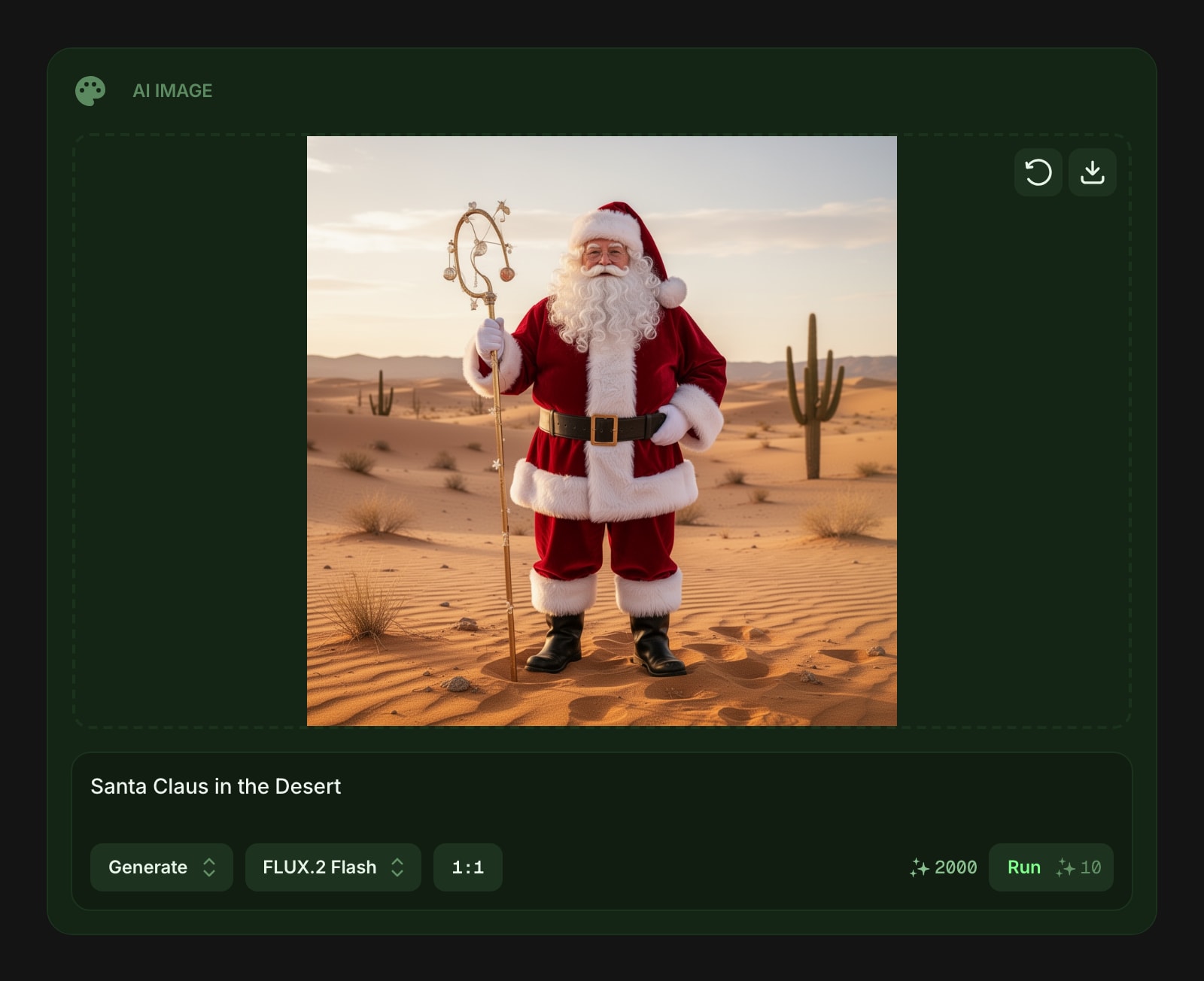Click the AI IMAGE header label
The height and width of the screenshot is (981, 1204).
172,91
